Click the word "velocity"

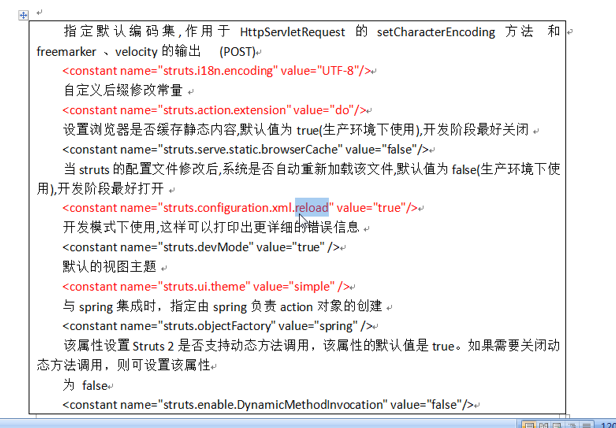(136, 51)
